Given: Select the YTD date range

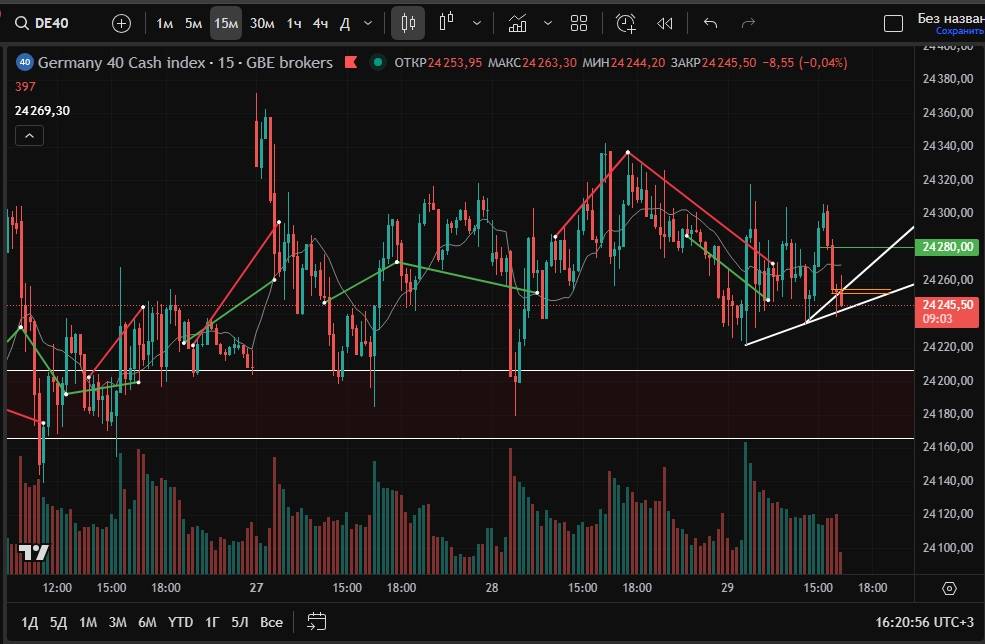Looking at the screenshot, I should pyautogui.click(x=181, y=622).
